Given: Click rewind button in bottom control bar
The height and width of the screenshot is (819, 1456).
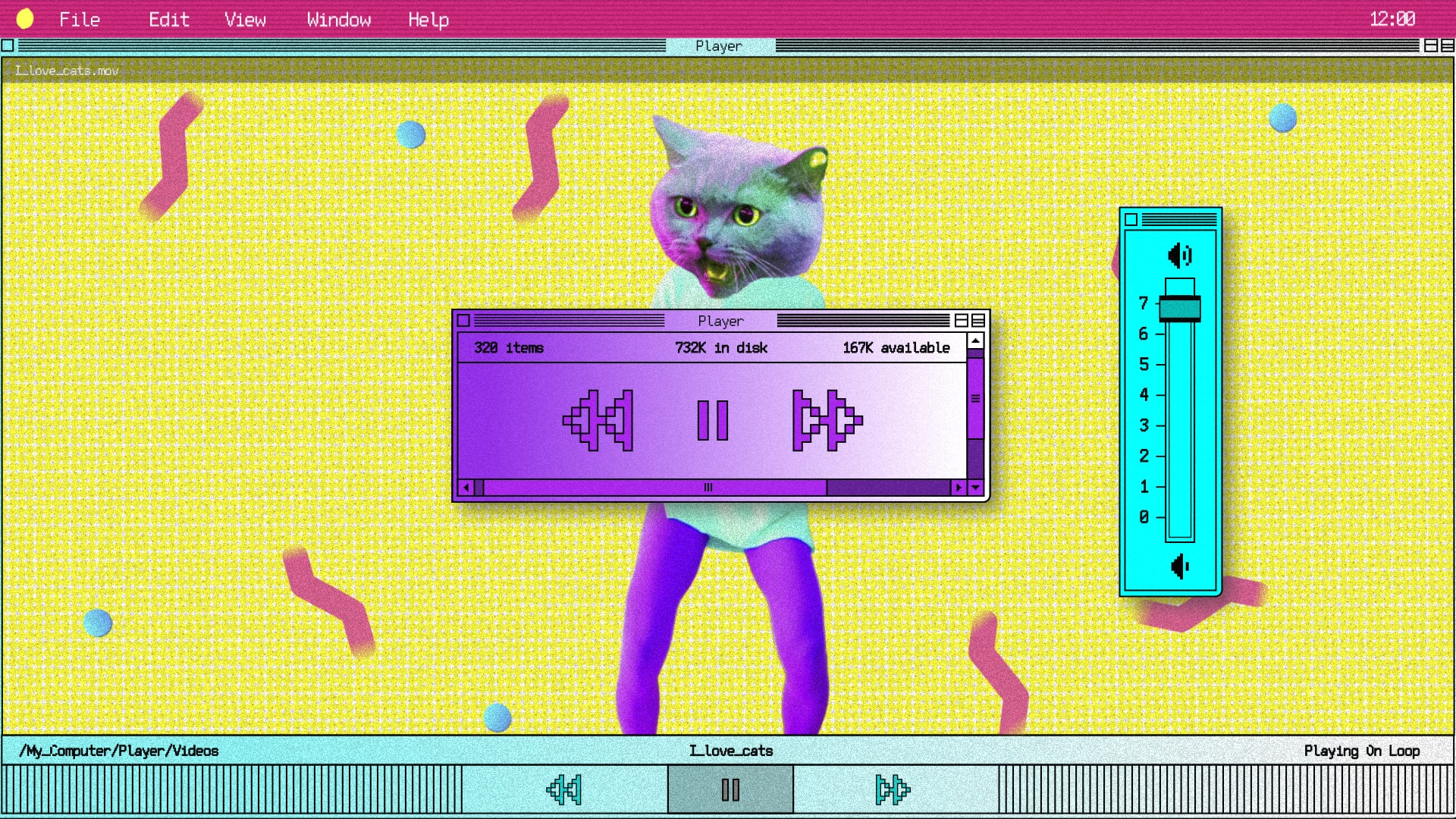Looking at the screenshot, I should [564, 789].
